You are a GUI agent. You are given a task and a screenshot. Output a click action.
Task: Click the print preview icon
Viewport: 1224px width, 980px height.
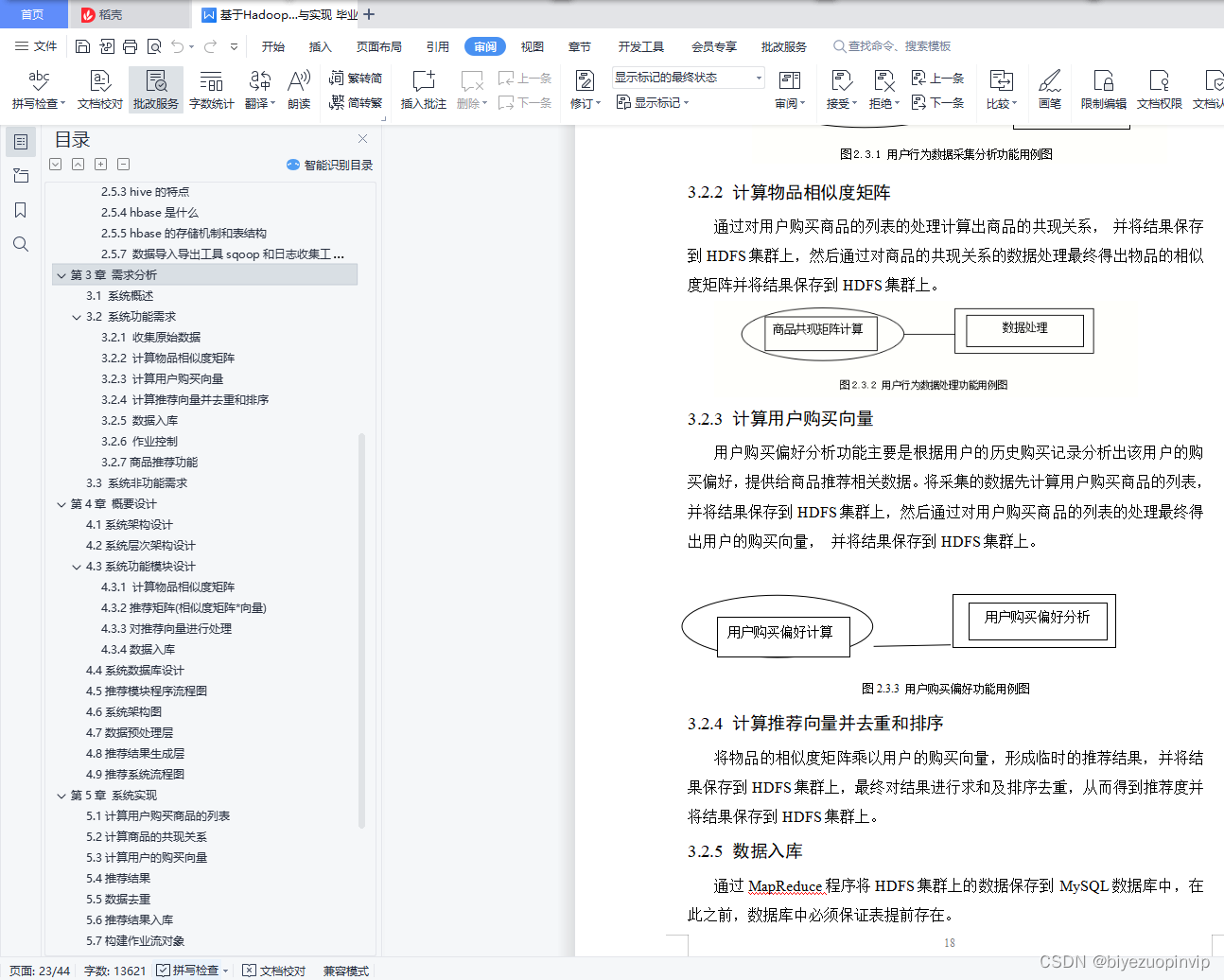click(x=153, y=46)
